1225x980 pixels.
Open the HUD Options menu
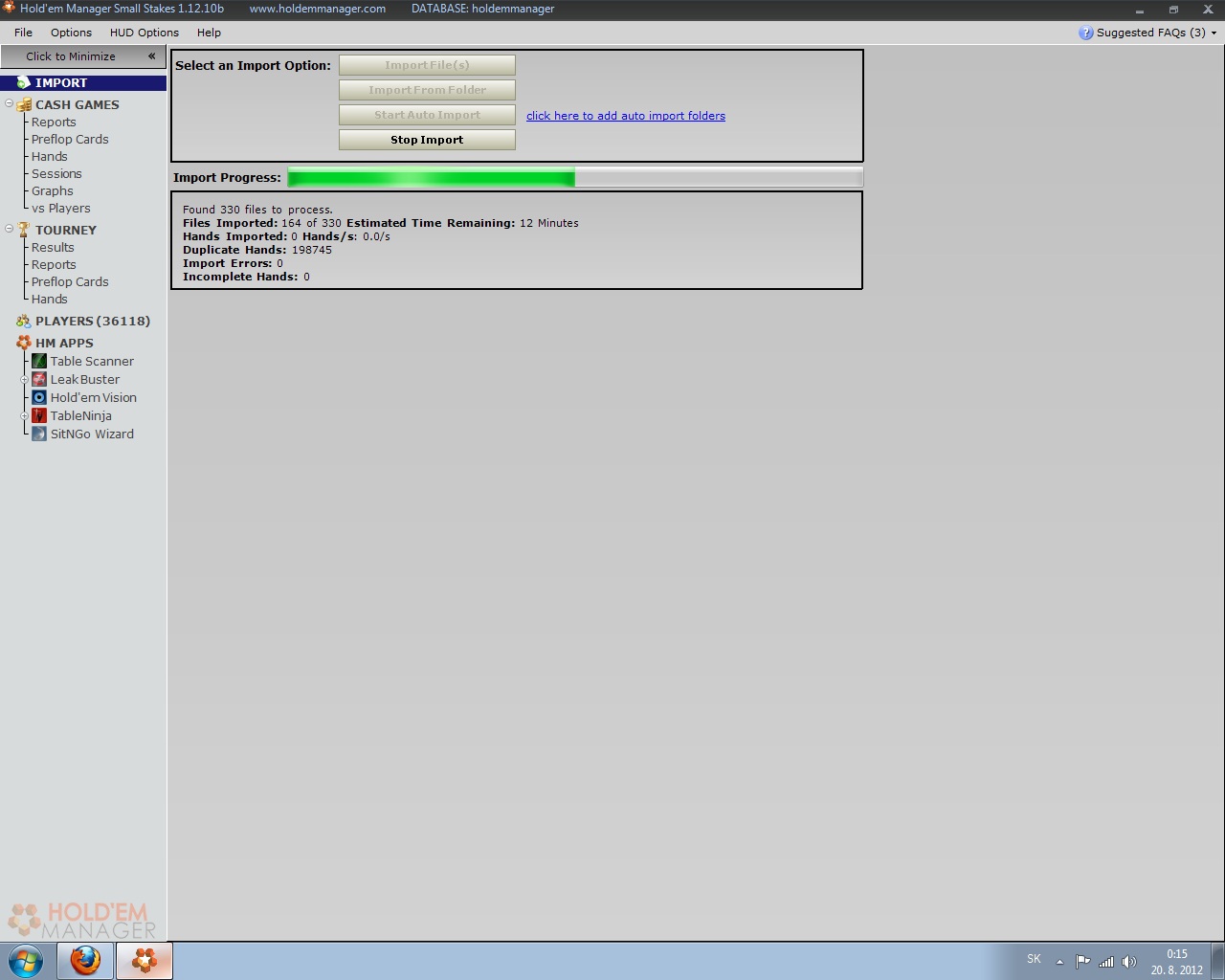pyautogui.click(x=144, y=33)
